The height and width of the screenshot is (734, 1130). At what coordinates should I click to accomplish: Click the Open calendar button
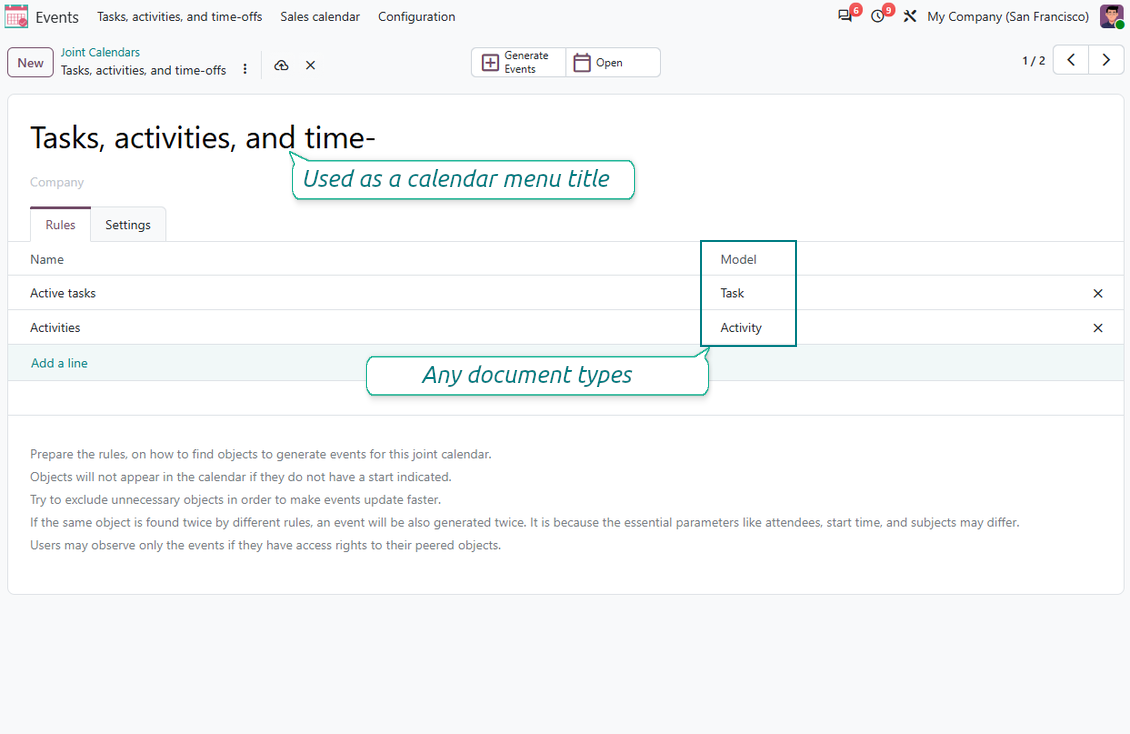[613, 63]
